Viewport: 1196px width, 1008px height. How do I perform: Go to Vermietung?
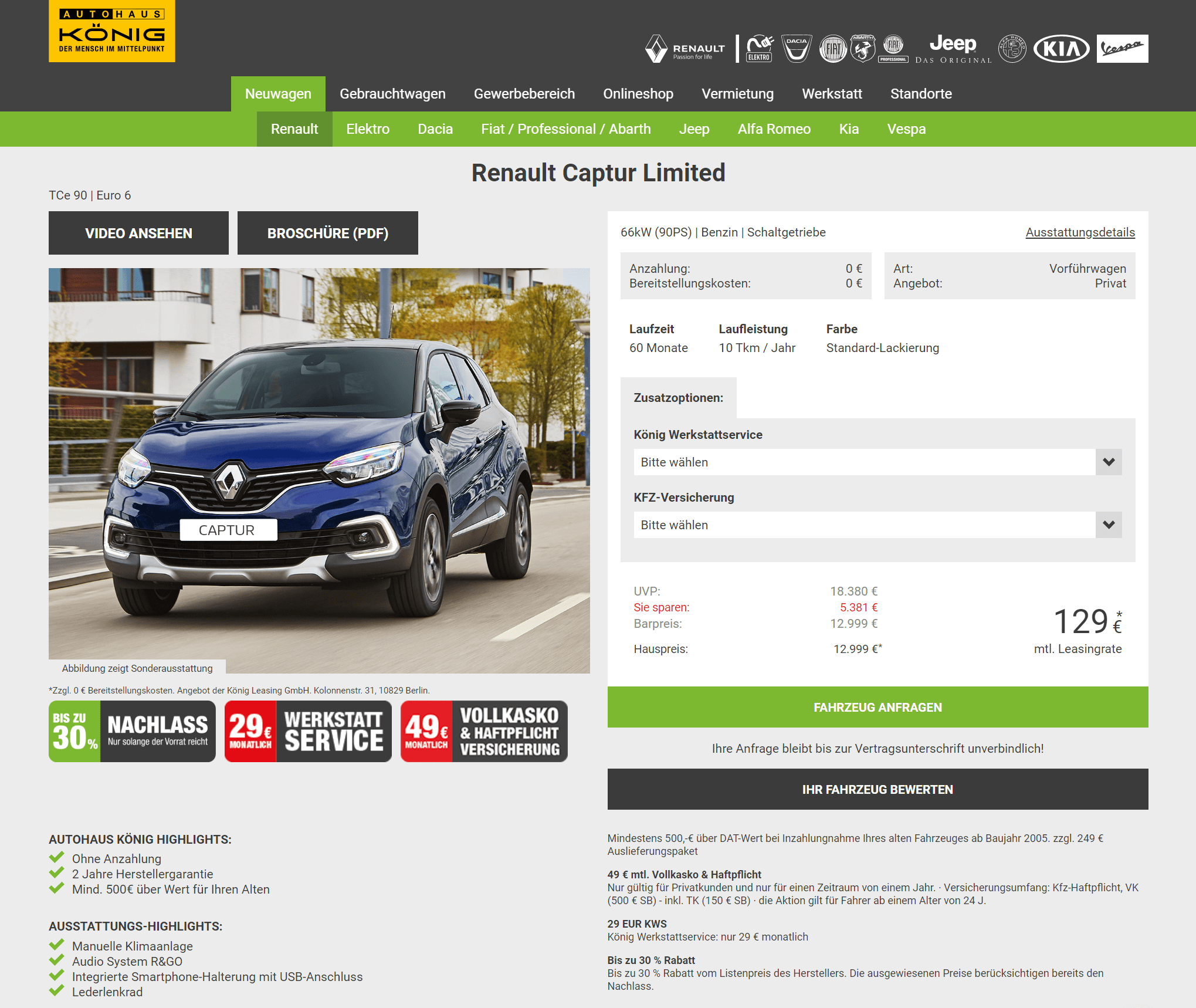(x=737, y=94)
